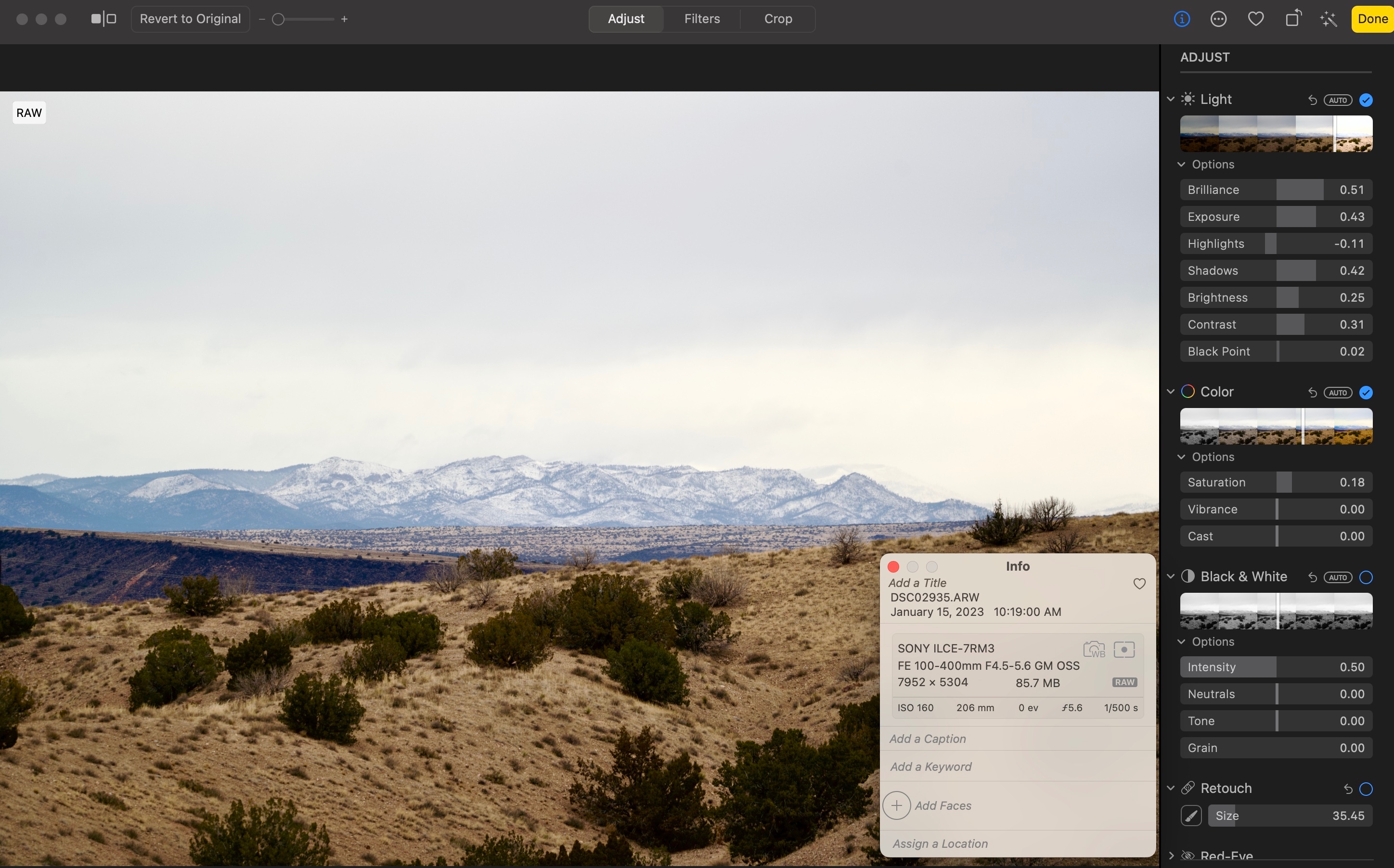Collapse the Light section chevron
This screenshot has height=868, width=1394.
click(x=1171, y=99)
